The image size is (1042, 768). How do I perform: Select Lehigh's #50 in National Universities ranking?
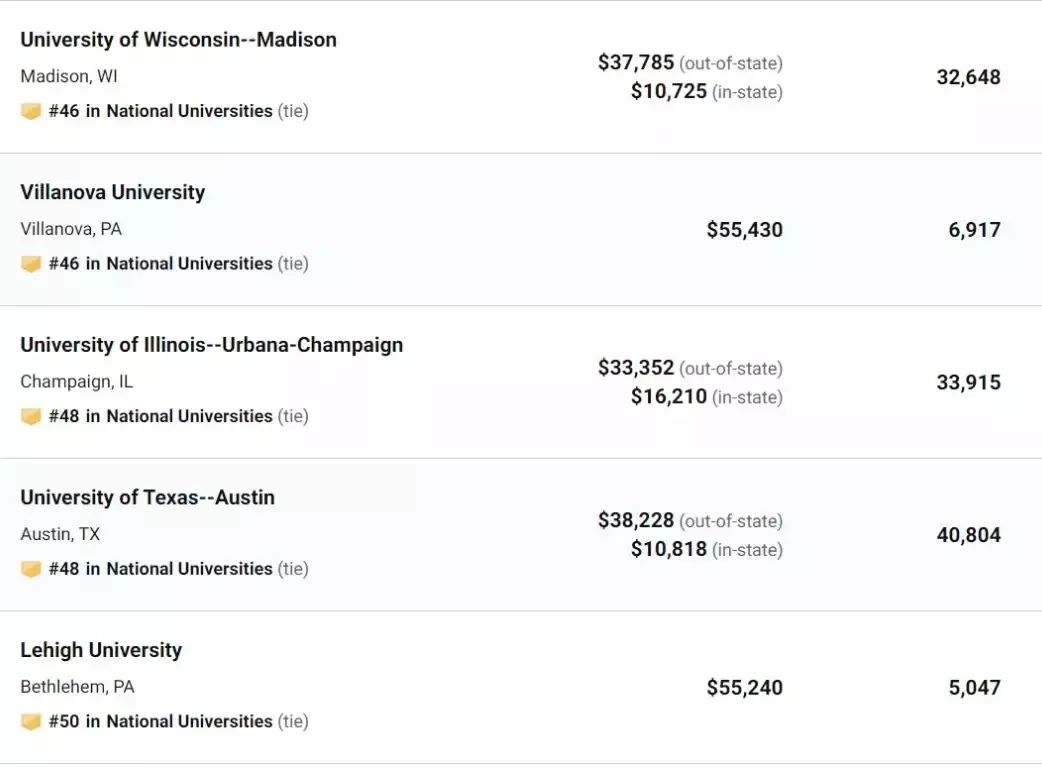pos(160,721)
